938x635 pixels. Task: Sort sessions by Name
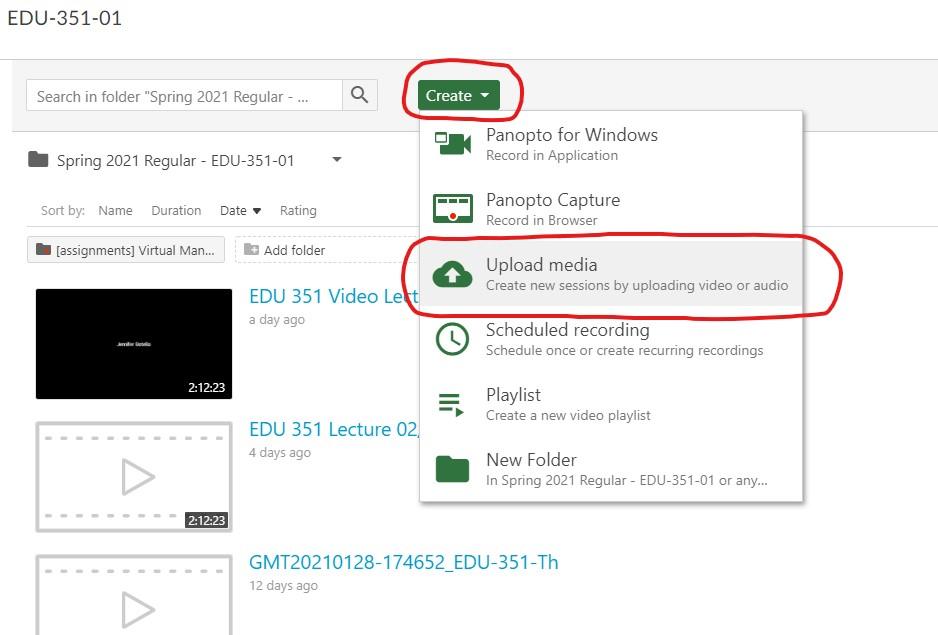click(x=115, y=211)
